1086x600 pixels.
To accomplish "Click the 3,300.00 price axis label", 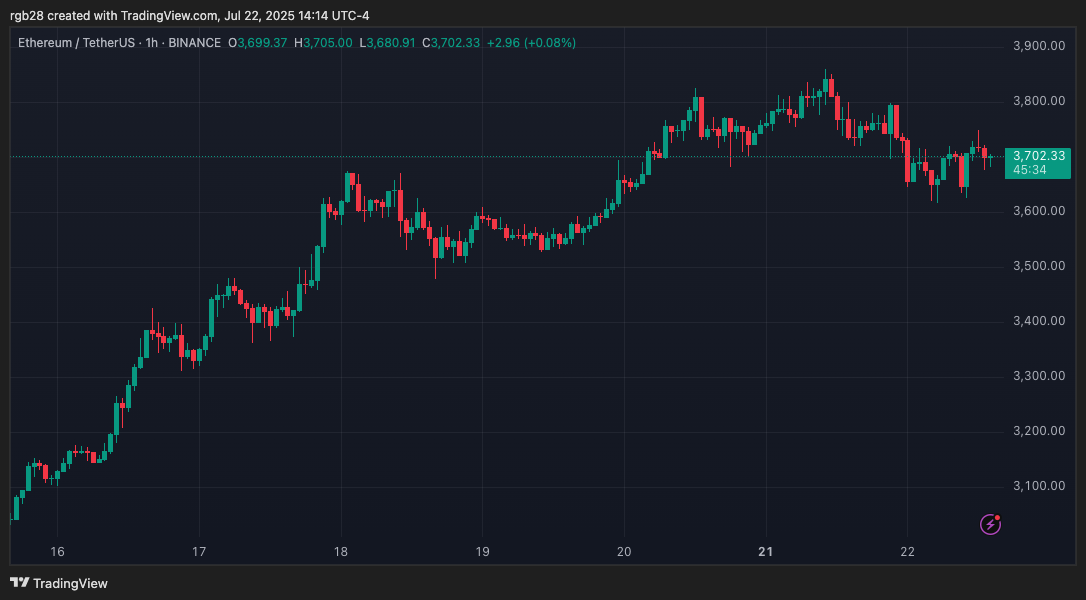I will 1038,376.
